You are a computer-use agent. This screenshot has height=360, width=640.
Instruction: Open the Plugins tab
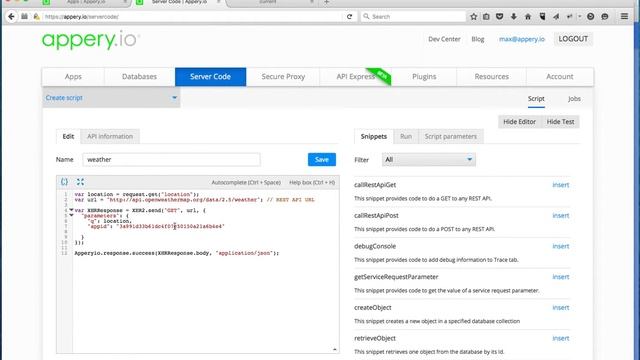(x=424, y=77)
